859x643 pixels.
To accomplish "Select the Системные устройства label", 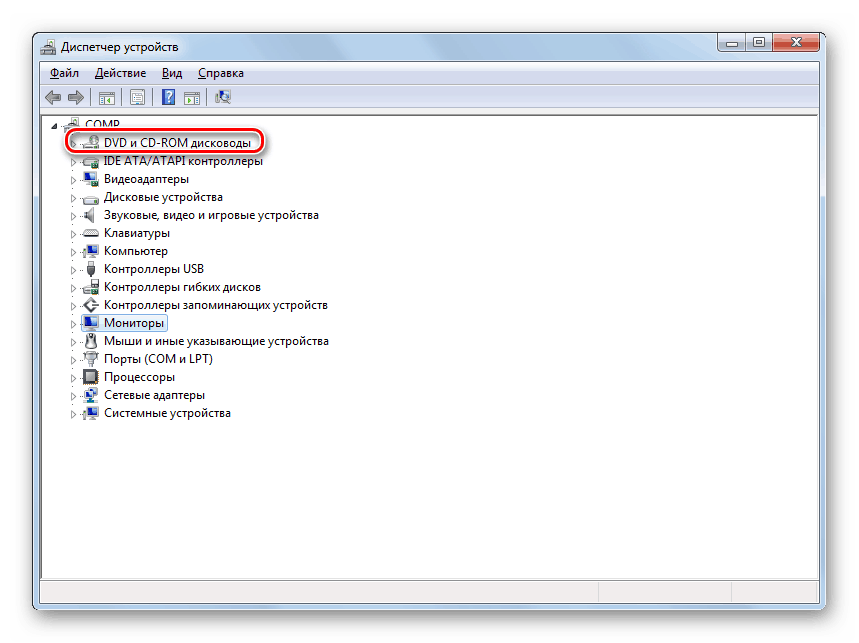I will point(168,413).
